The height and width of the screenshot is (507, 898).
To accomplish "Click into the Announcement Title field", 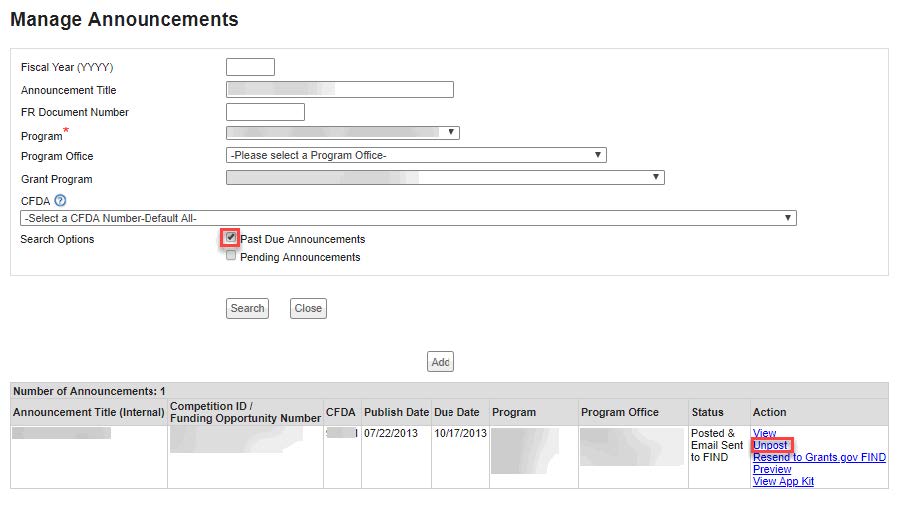I will tap(340, 90).
